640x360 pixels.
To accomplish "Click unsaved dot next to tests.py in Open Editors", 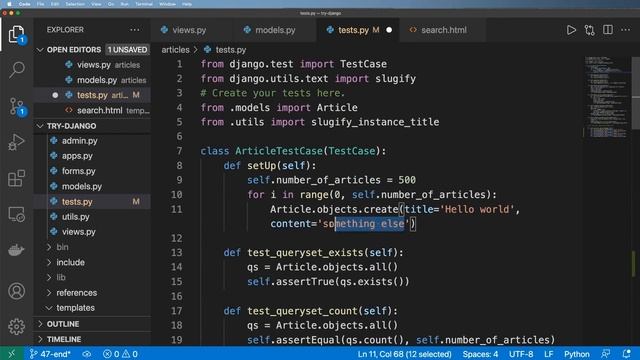I will click(x=55, y=95).
